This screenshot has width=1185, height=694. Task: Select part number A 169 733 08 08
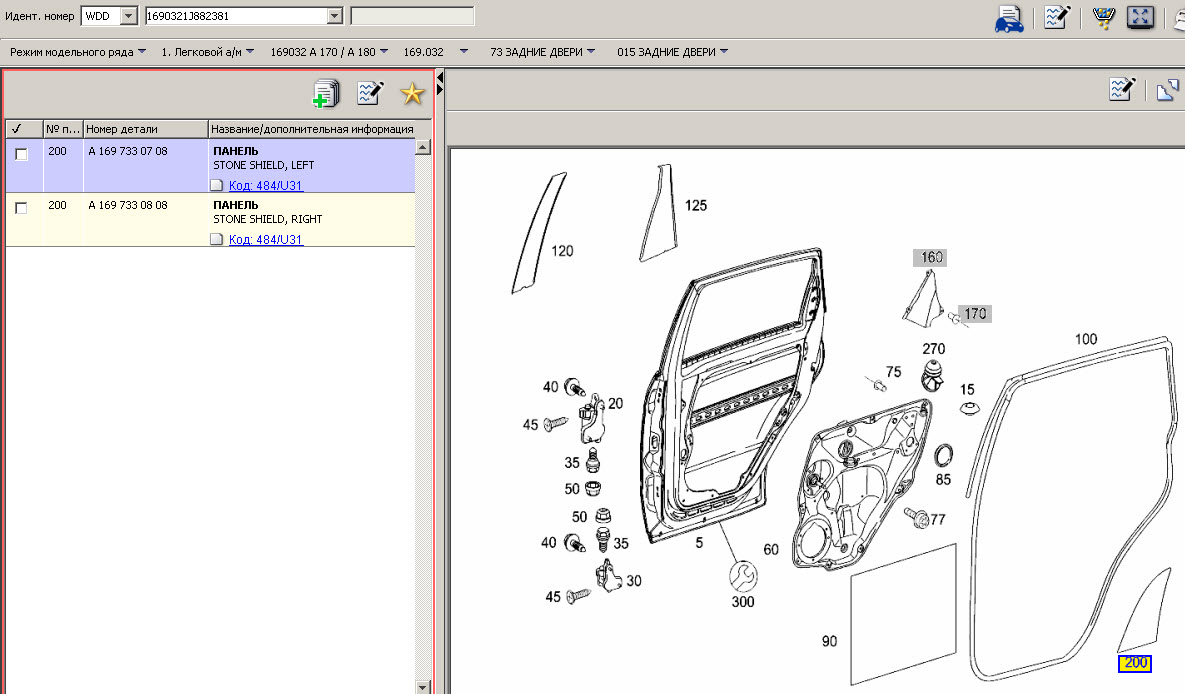[128, 205]
